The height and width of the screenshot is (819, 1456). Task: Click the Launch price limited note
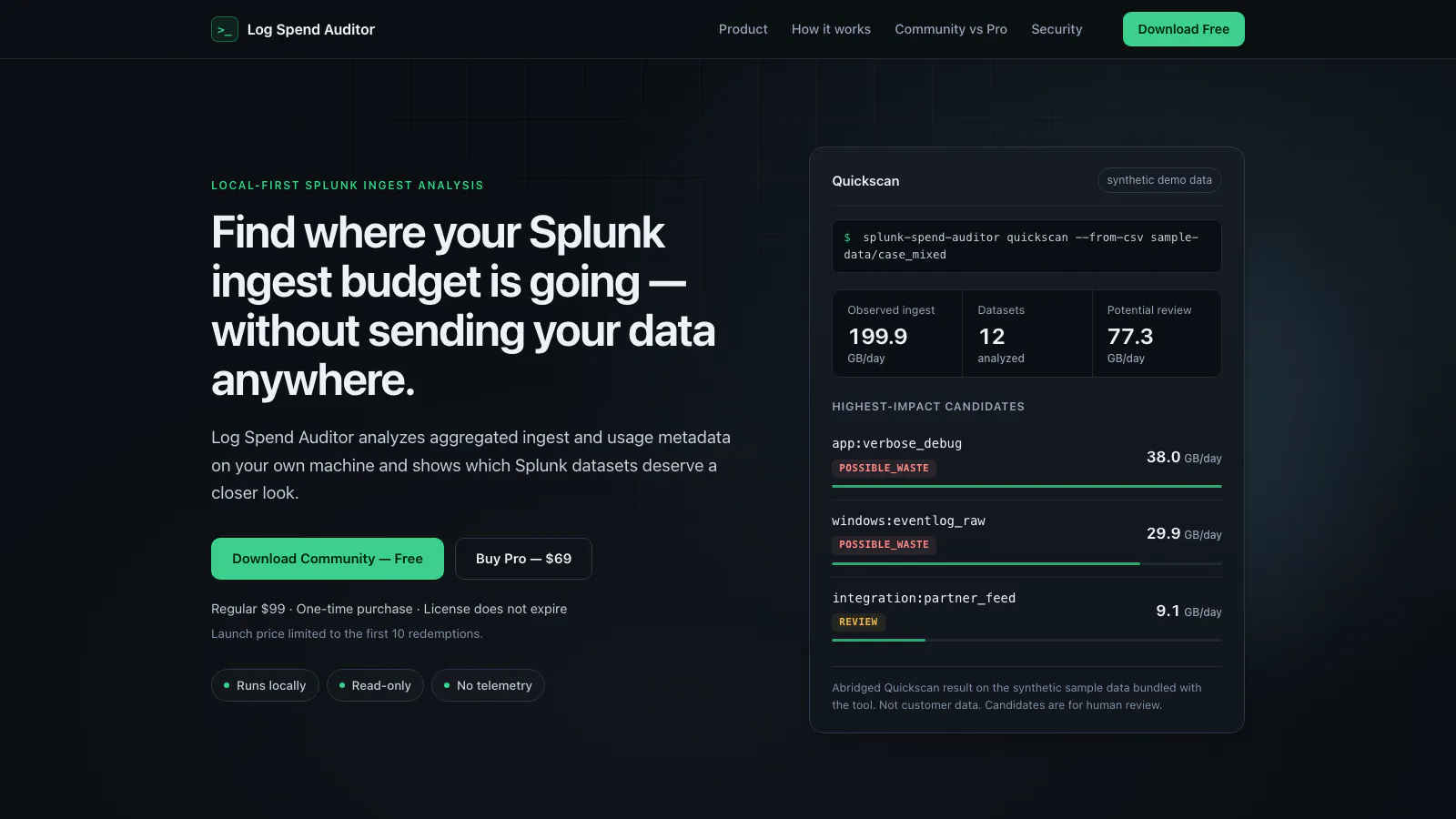[347, 633]
